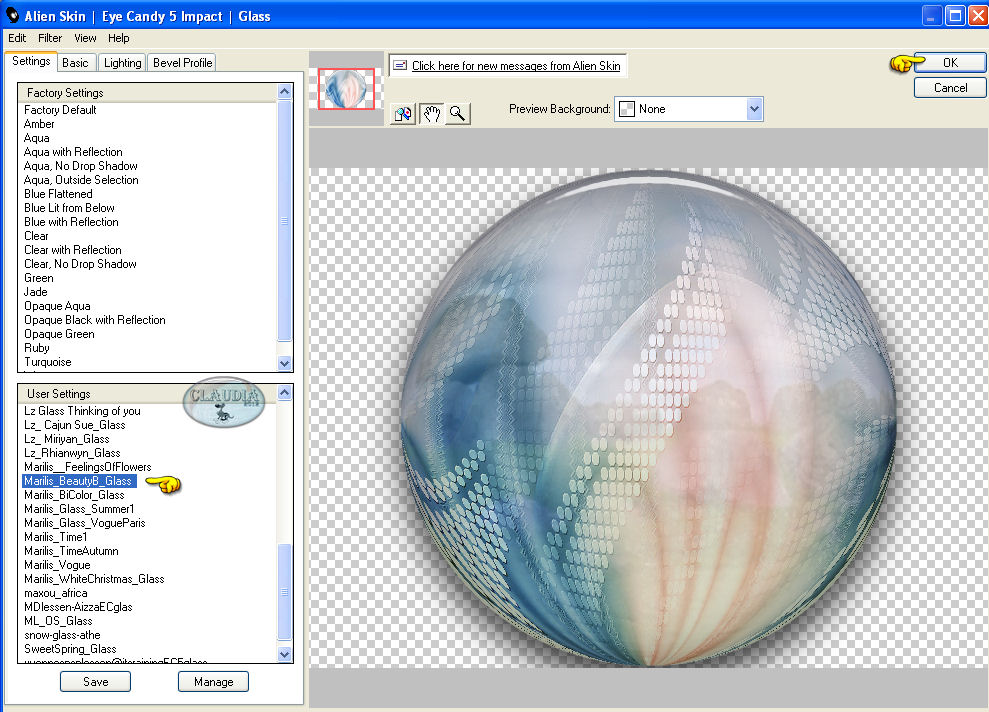Open the View menu
This screenshot has width=989, height=712.
[85, 38]
